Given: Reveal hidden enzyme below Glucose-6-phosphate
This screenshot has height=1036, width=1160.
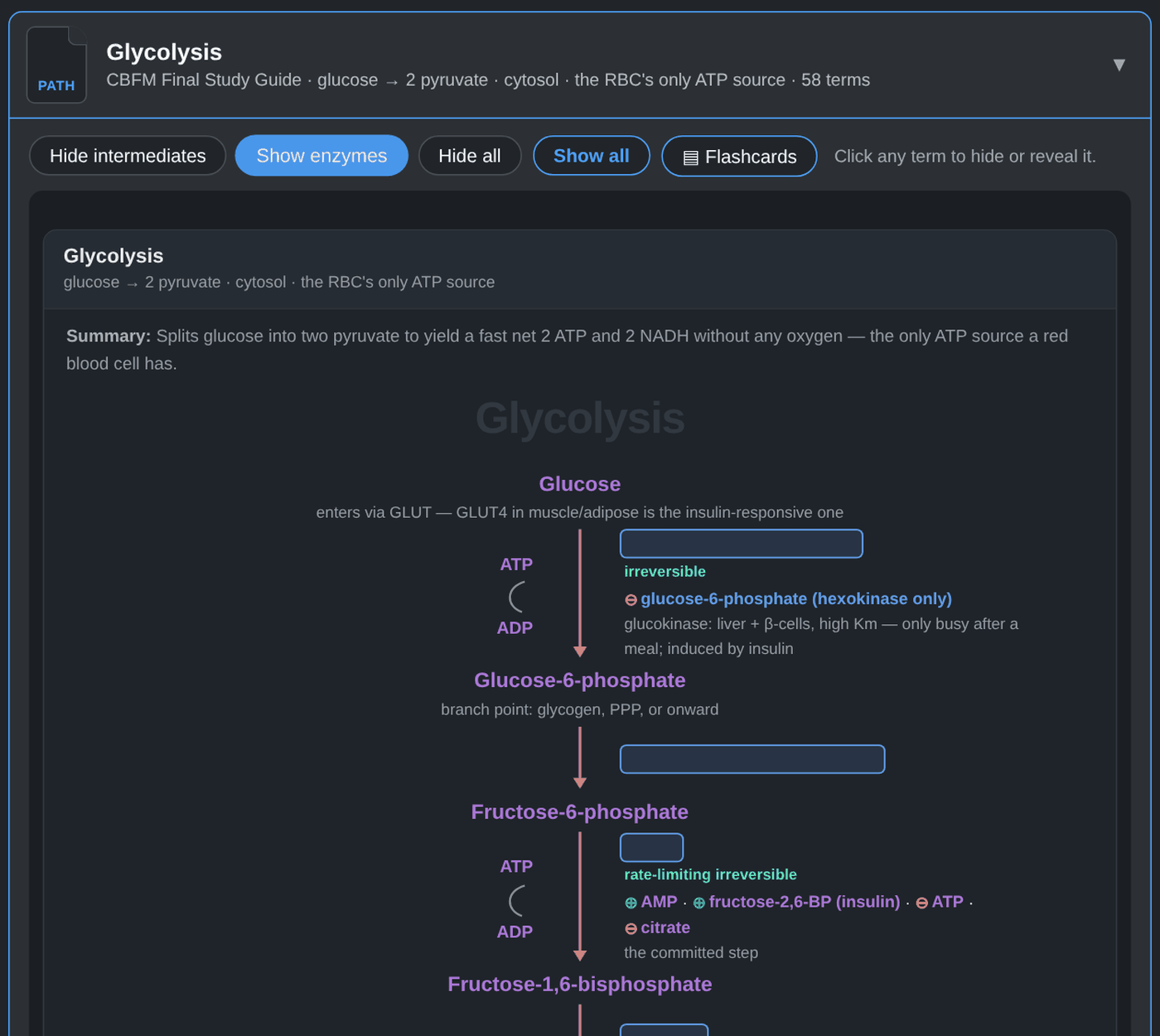Looking at the screenshot, I should tap(752, 759).
